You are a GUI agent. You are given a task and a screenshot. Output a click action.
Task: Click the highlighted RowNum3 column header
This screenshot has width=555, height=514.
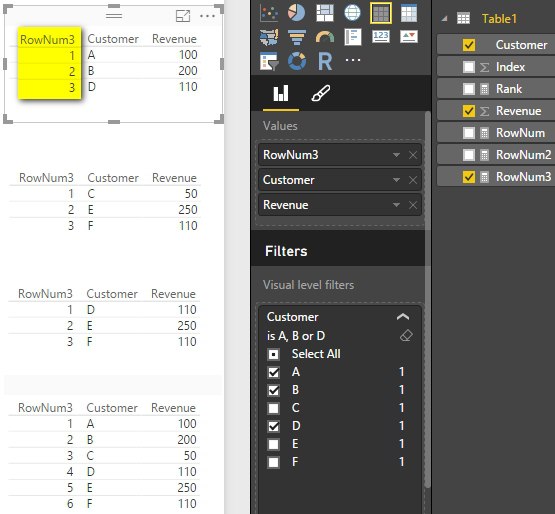[47, 40]
